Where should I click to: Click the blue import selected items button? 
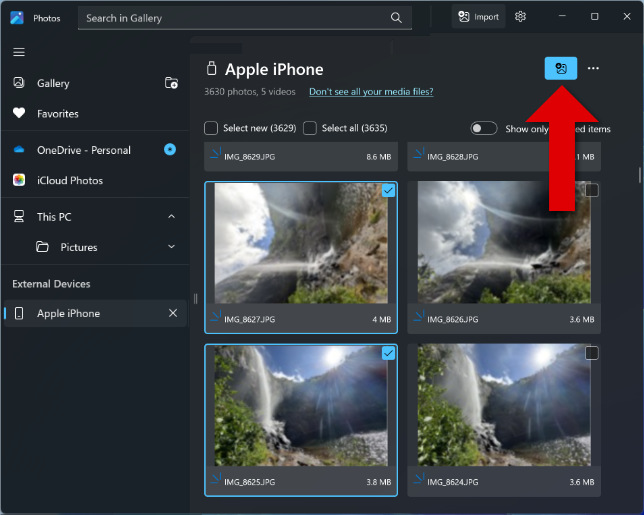(561, 68)
